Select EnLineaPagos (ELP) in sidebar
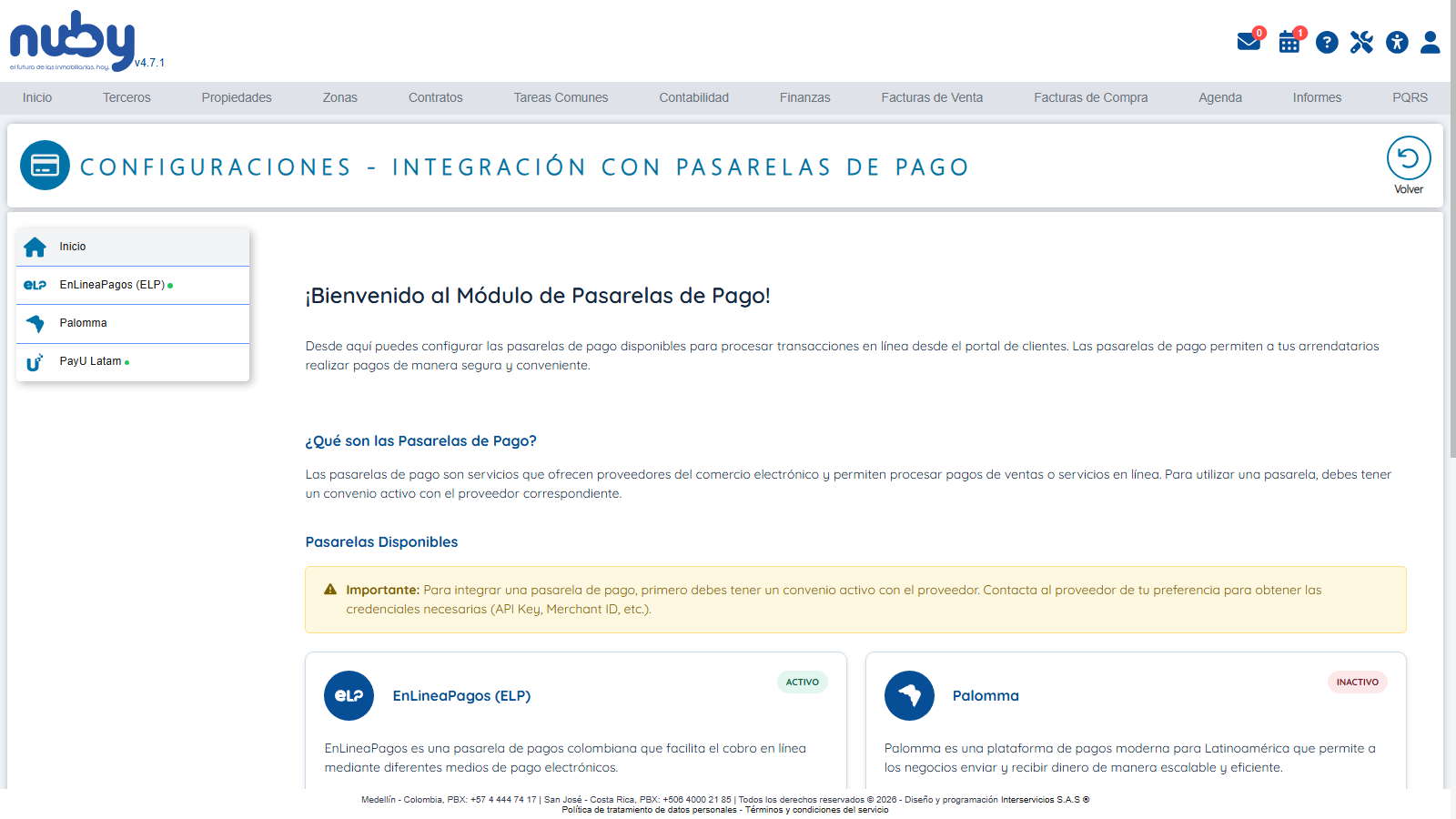 point(133,285)
